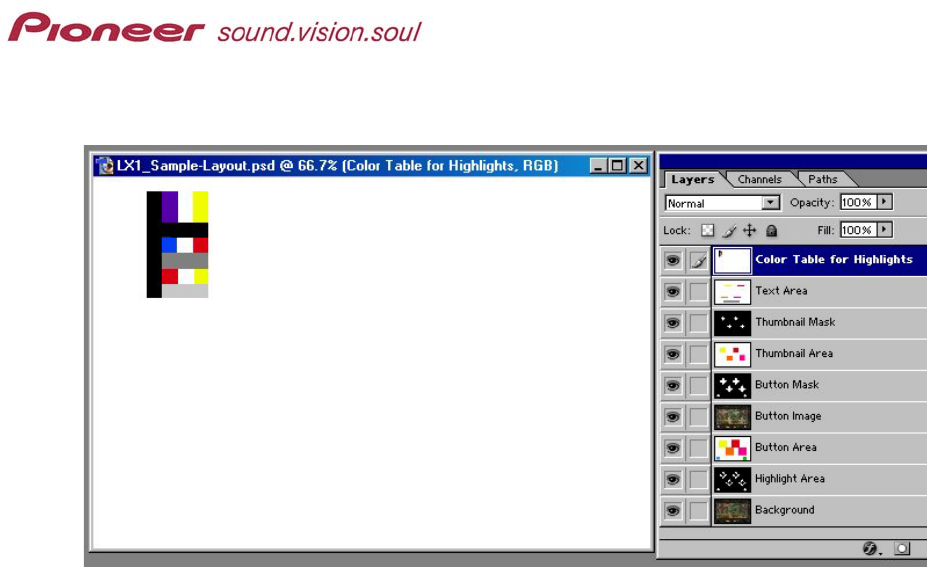Screen dimensions: 927x567
Task: Hide the Button Image layer
Action: tap(673, 417)
